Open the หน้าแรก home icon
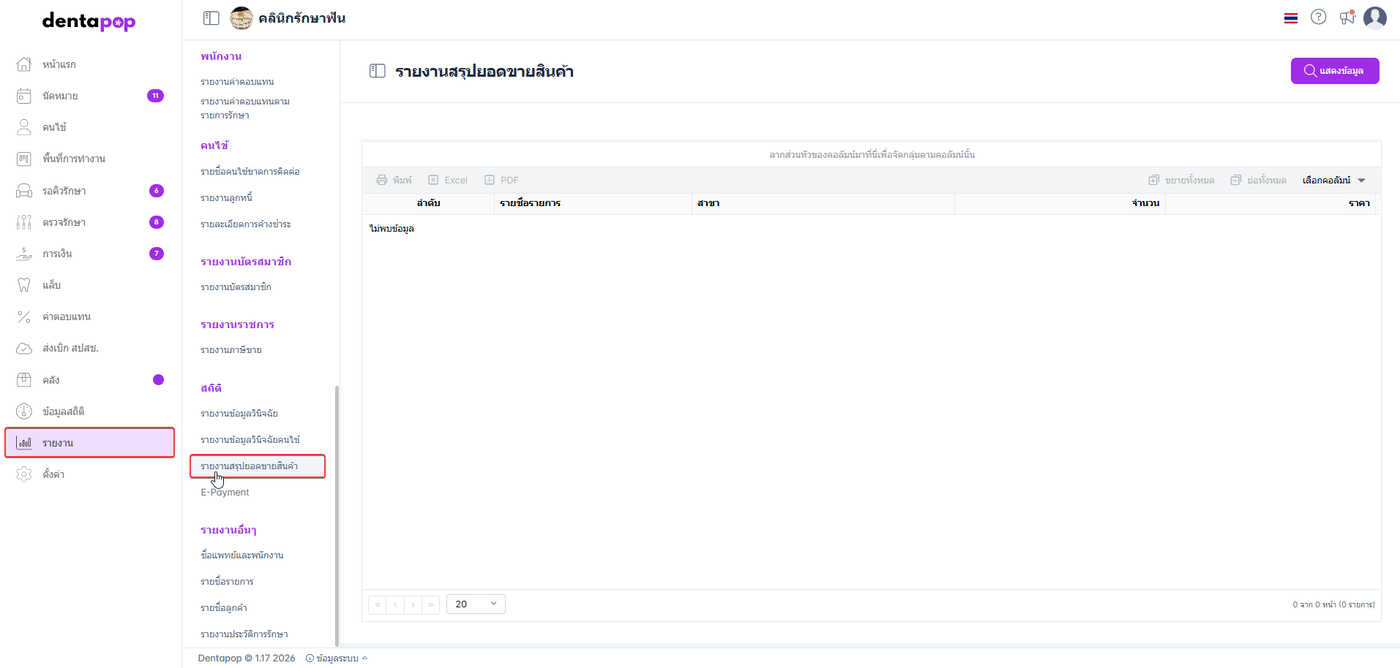The width and height of the screenshot is (1400, 668). tap(25, 64)
